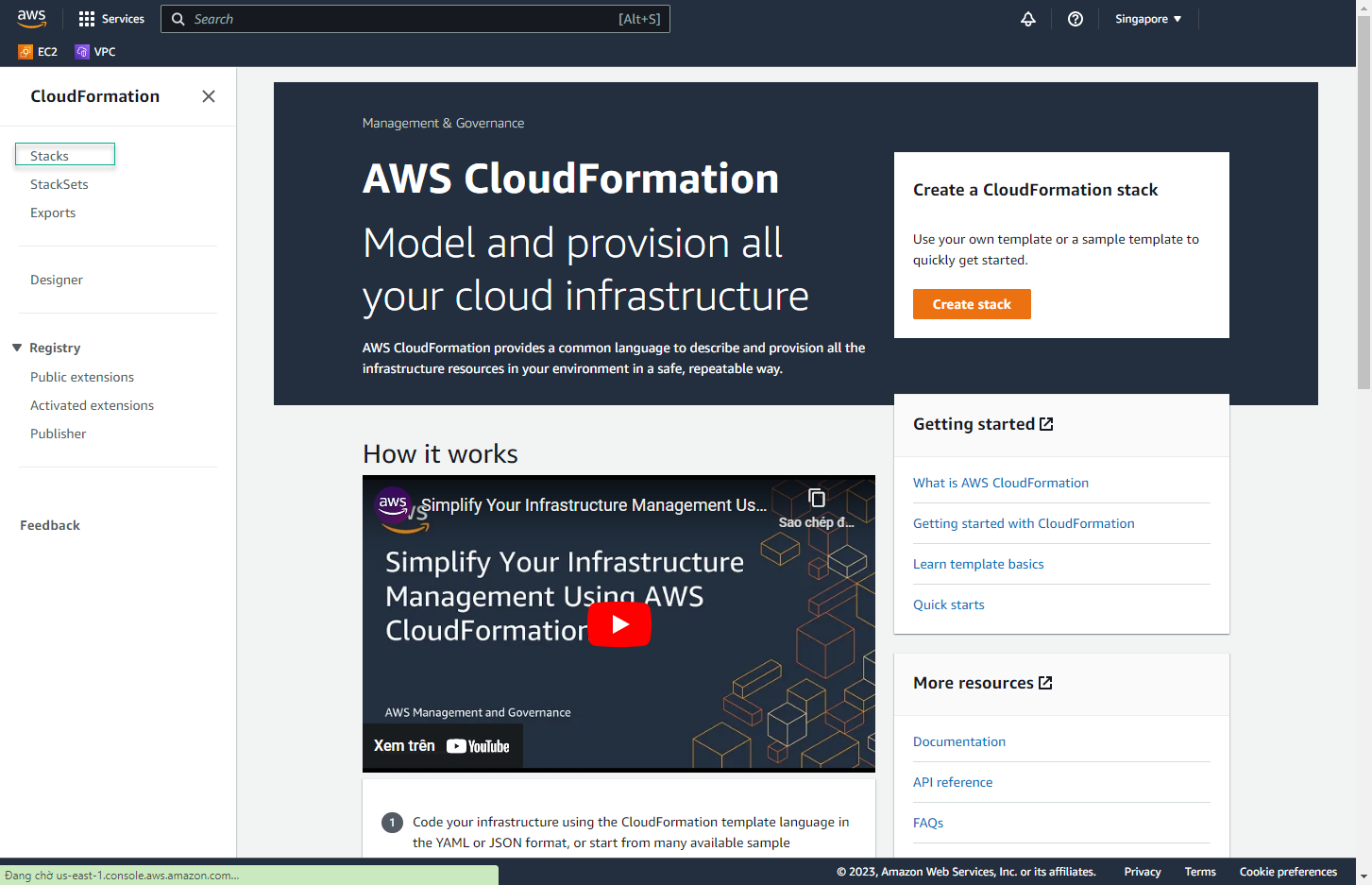Click the Feedback link in sidebar
Image resolution: width=1372 pixels, height=885 pixels.
tap(50, 525)
